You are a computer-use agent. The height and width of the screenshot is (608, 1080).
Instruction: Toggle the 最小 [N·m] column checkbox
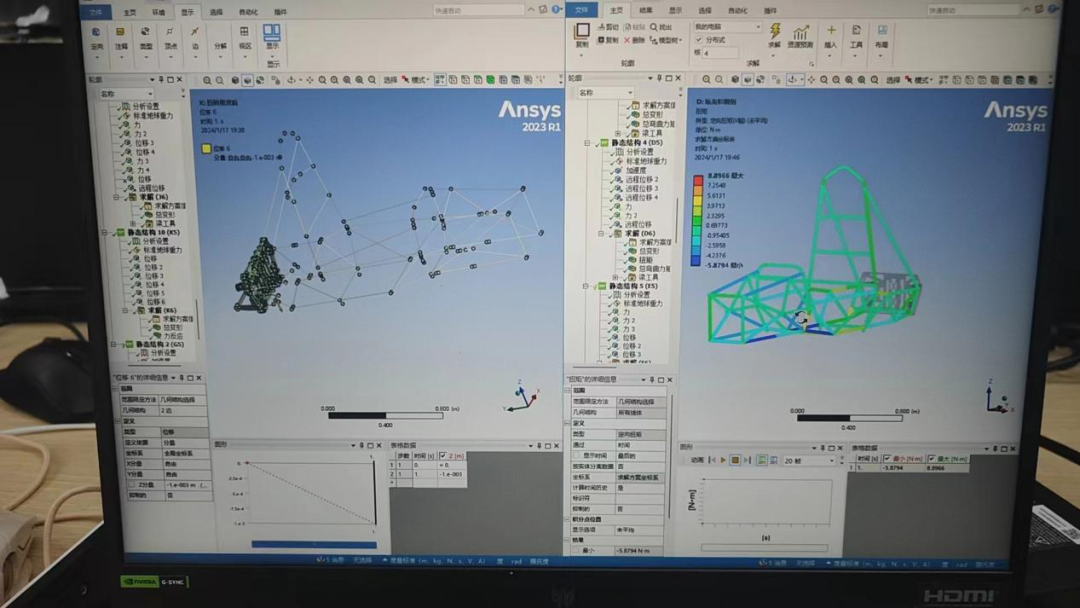[x=886, y=459]
